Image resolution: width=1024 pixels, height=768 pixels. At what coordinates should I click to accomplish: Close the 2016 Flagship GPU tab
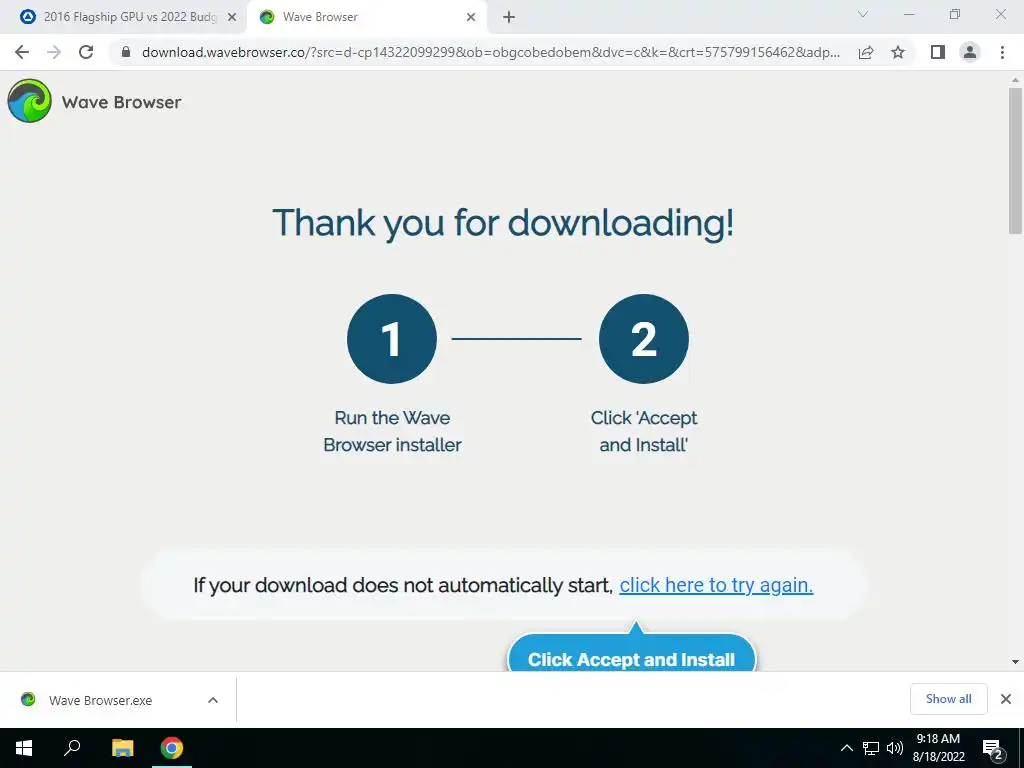pyautogui.click(x=232, y=18)
